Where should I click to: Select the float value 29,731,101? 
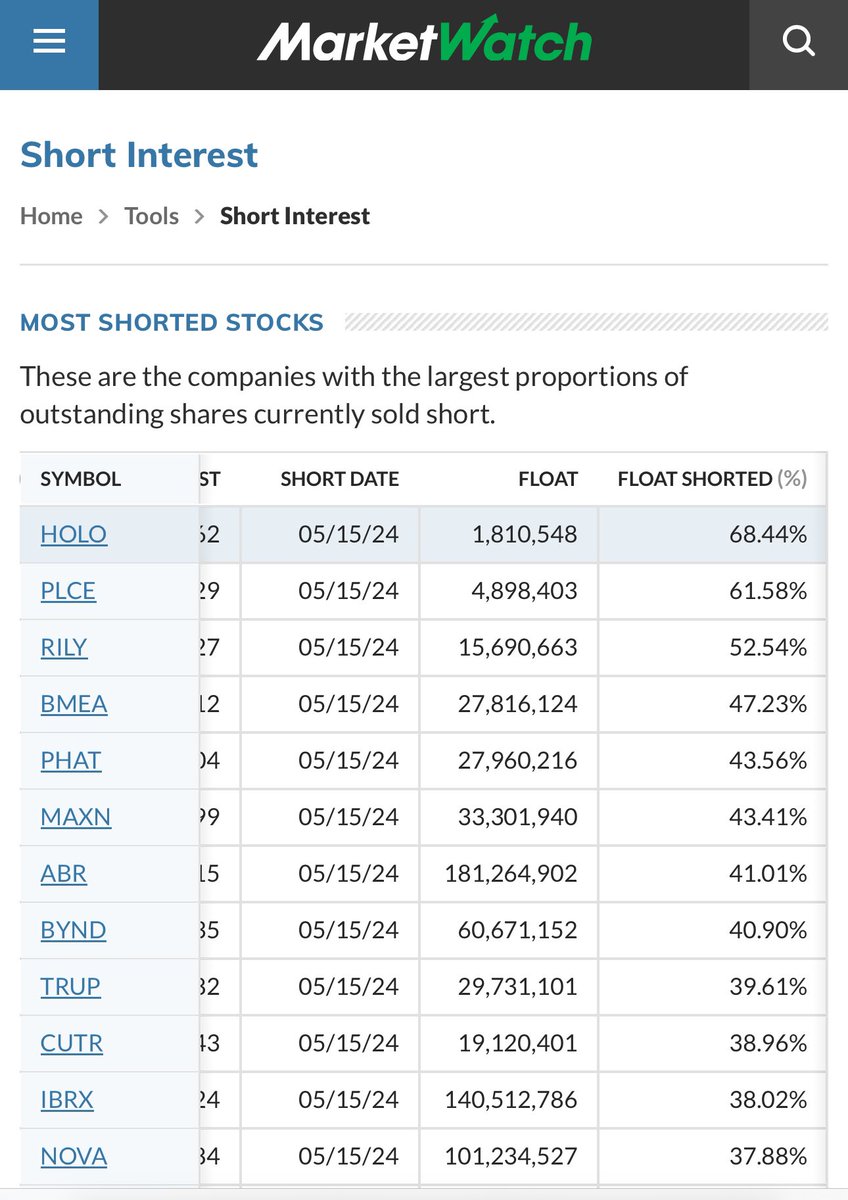point(518,986)
